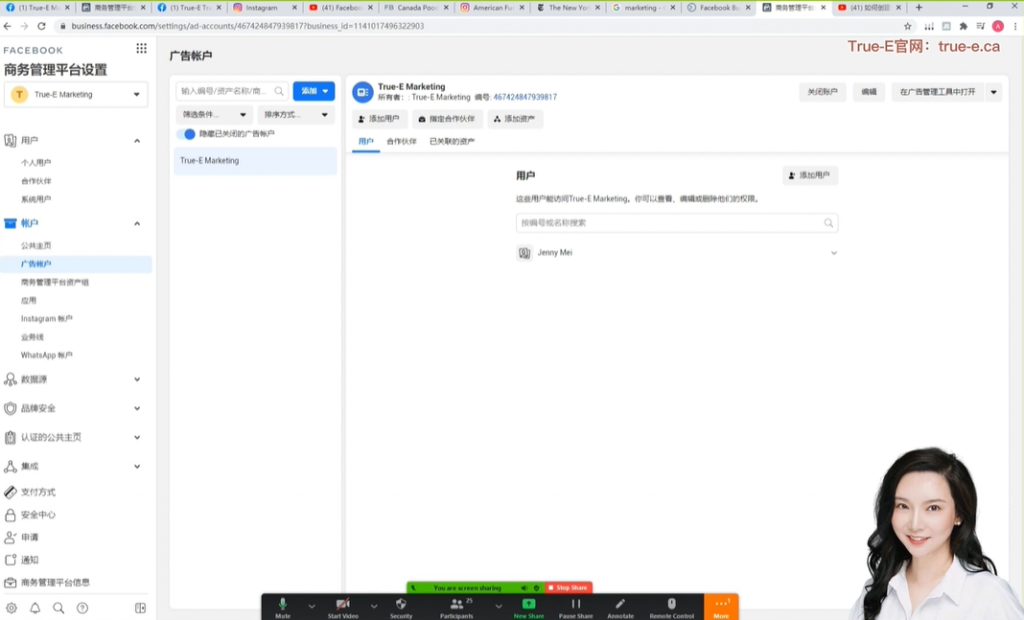Toggle 隐藏已关闭的广告帐户 switch
This screenshot has height=620, width=1024.
tap(187, 134)
